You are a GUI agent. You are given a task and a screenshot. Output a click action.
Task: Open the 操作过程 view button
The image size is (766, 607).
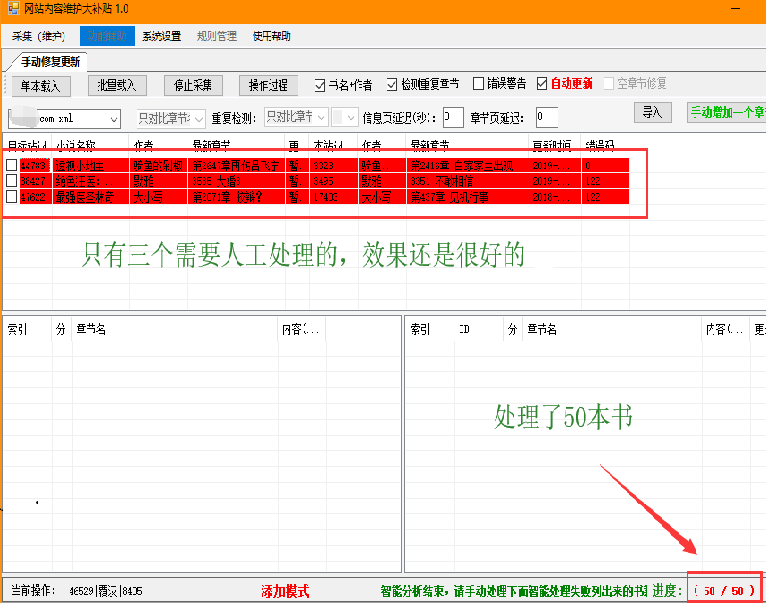click(267, 85)
